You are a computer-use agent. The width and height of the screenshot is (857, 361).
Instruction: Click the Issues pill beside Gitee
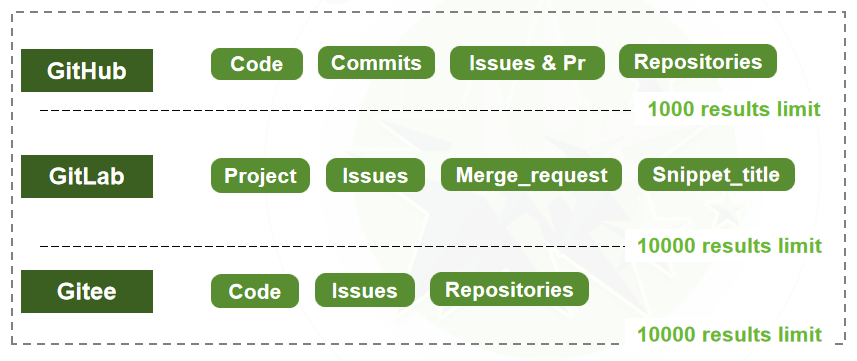365,290
